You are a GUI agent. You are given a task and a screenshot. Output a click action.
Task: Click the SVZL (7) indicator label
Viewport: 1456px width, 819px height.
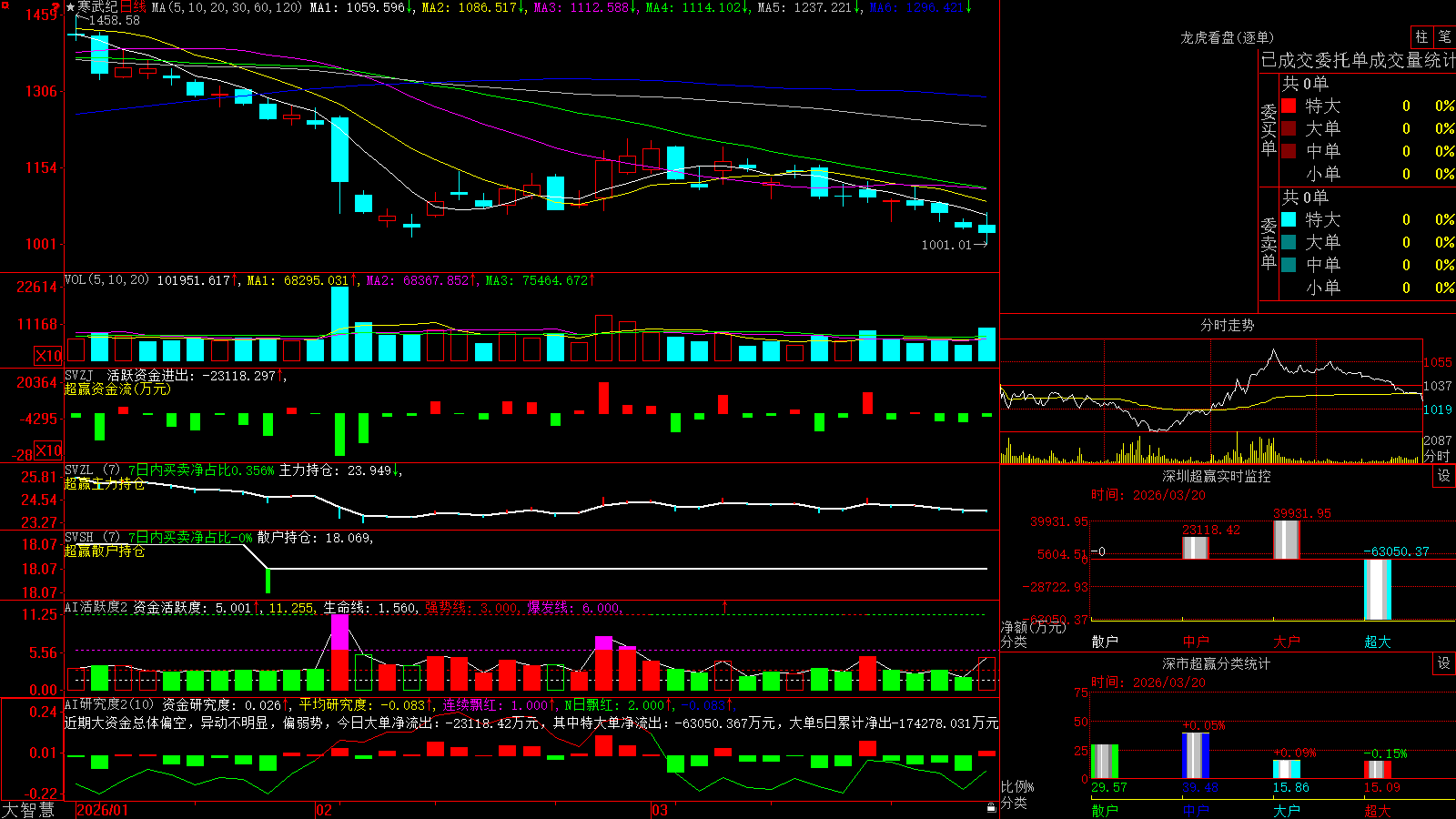click(92, 470)
